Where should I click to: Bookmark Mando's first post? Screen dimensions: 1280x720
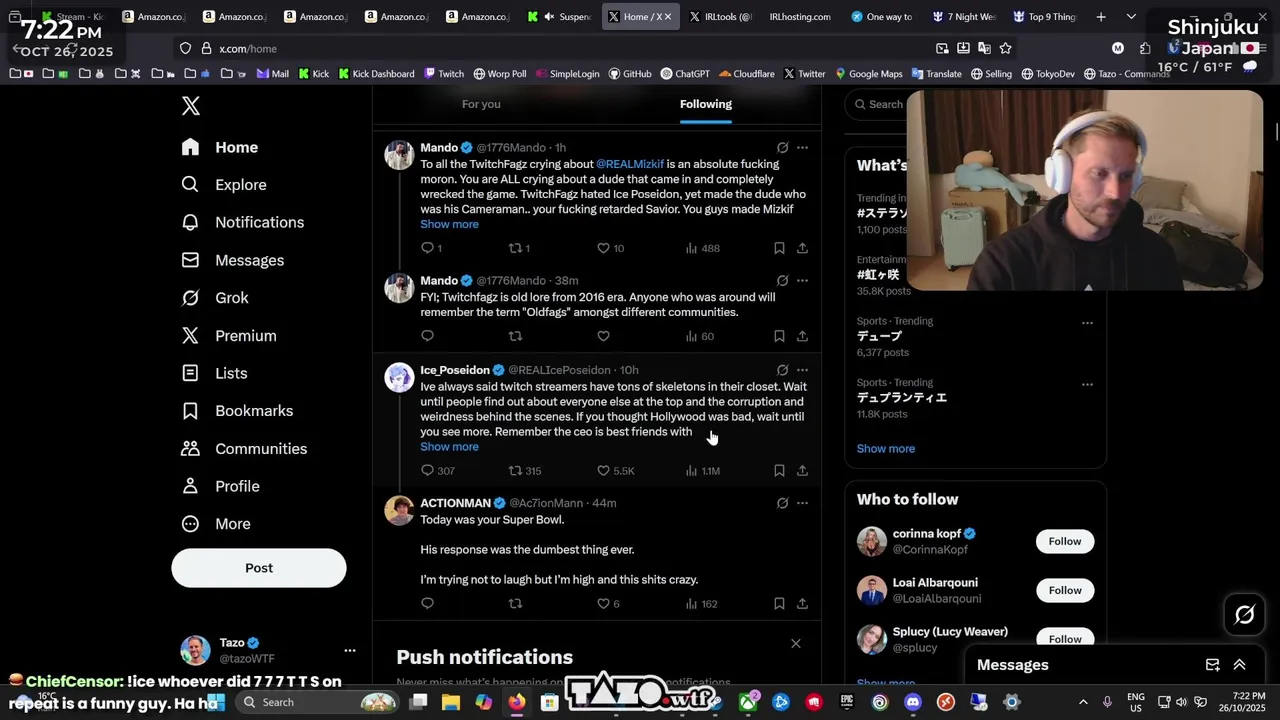tap(779, 248)
